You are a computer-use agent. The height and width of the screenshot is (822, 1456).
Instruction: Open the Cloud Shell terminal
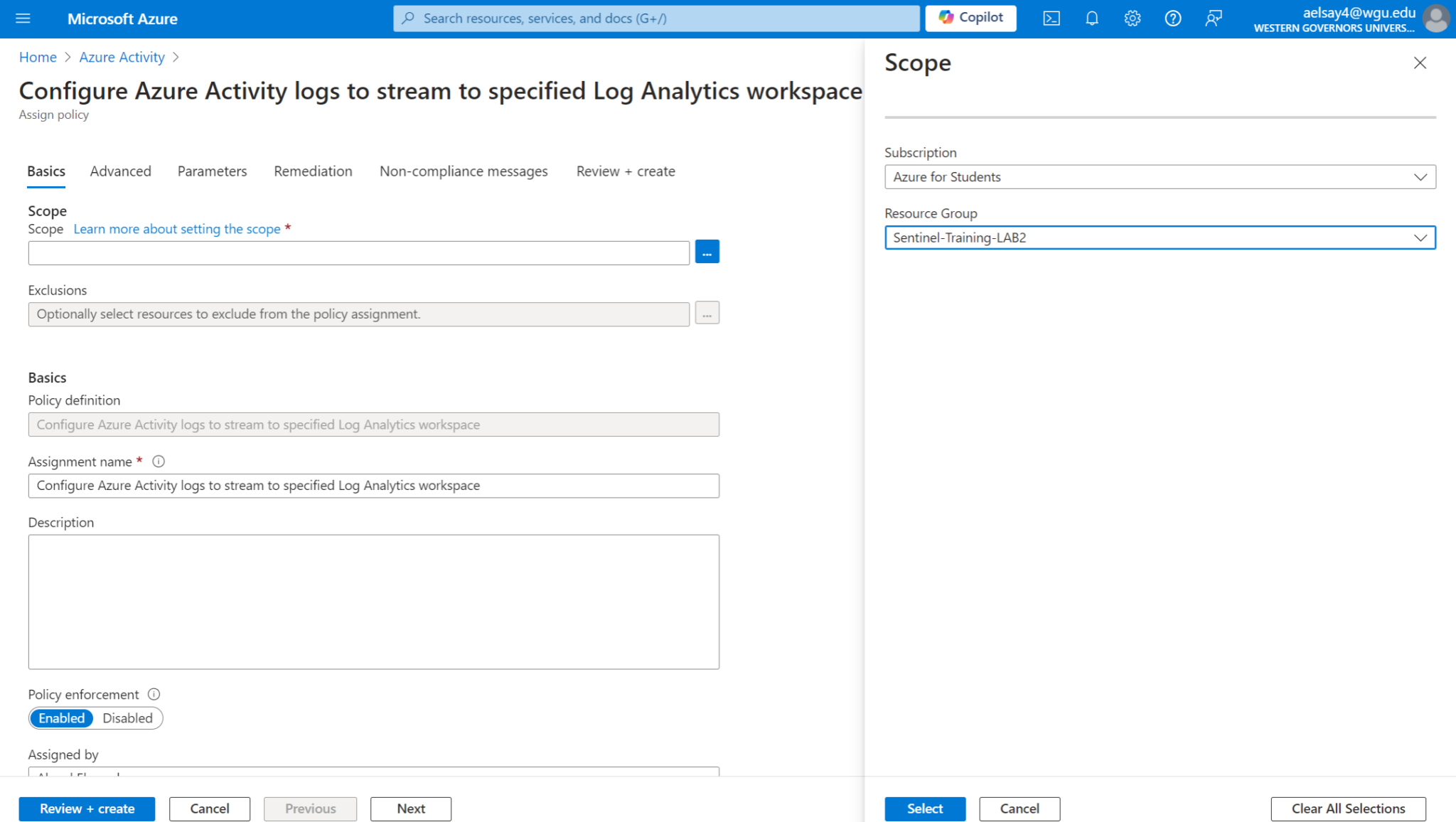(x=1051, y=18)
